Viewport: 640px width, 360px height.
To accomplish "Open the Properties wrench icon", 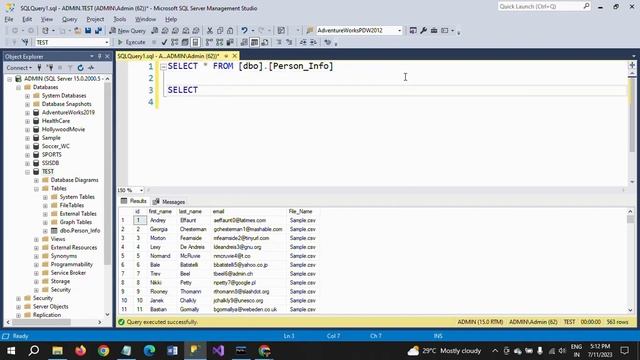I will [x=424, y=31].
